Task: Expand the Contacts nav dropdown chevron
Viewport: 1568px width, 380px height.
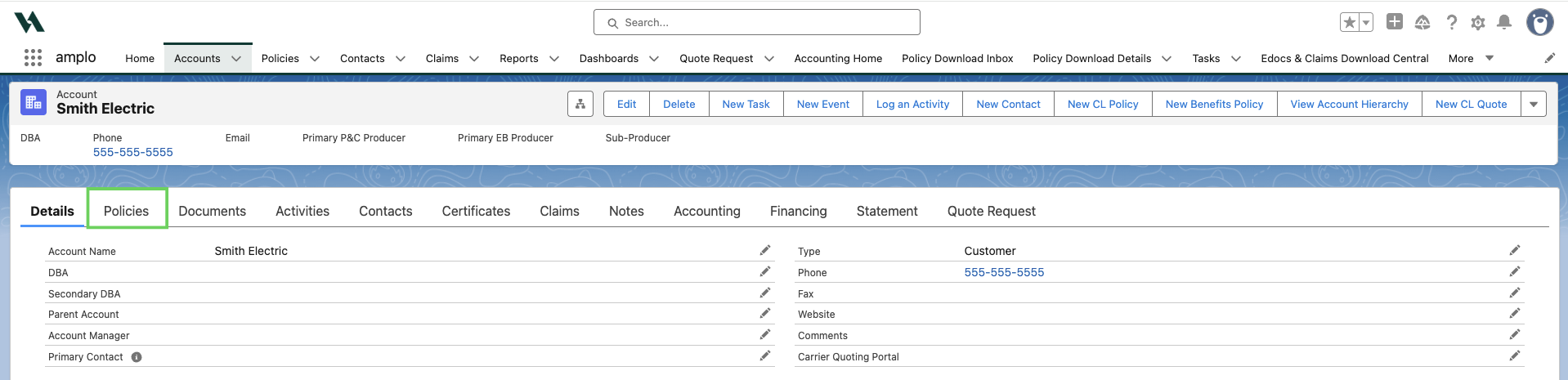Action: [x=401, y=59]
